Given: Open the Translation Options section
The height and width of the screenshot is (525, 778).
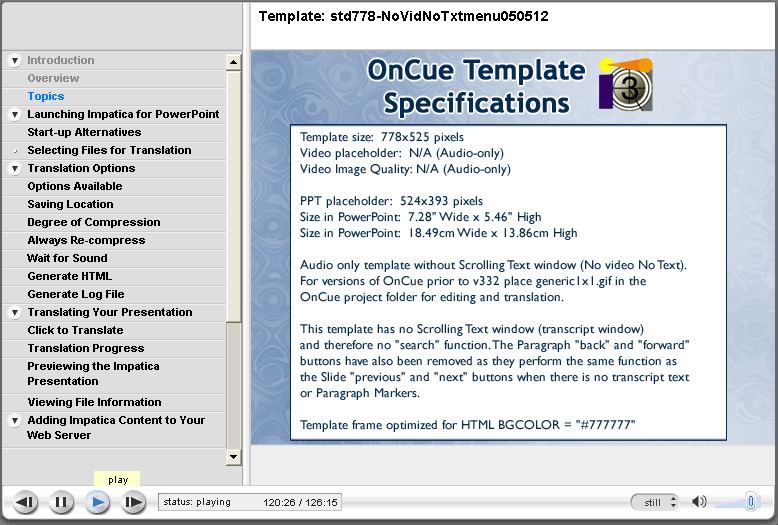Looking at the screenshot, I should tap(81, 168).
